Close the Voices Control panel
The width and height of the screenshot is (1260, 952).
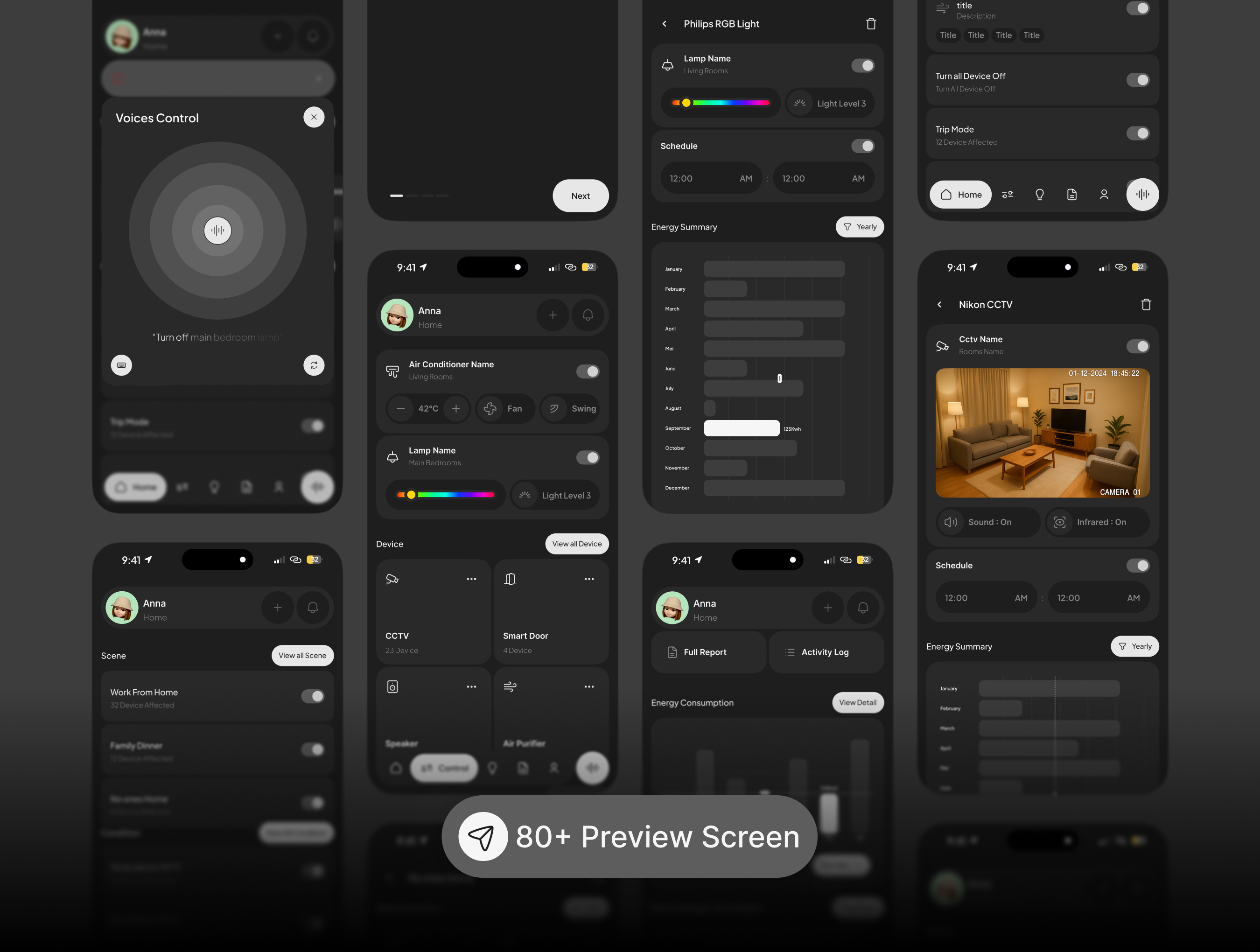tap(313, 117)
